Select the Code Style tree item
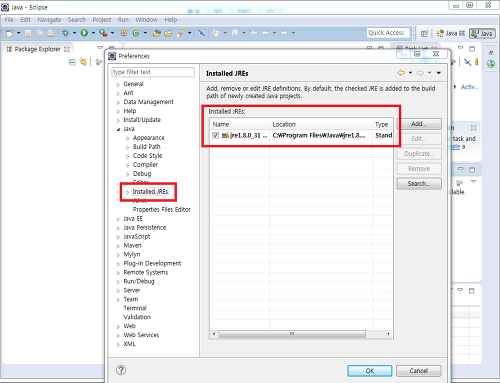This screenshot has height=383, width=500. [x=147, y=156]
